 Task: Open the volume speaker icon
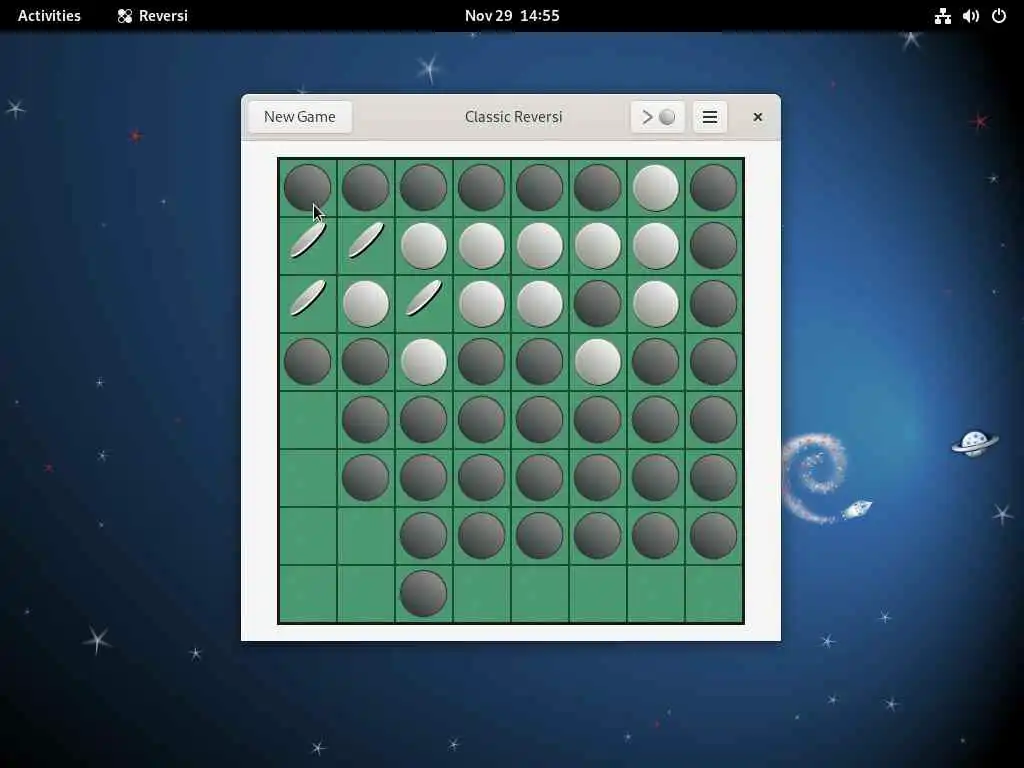[970, 16]
